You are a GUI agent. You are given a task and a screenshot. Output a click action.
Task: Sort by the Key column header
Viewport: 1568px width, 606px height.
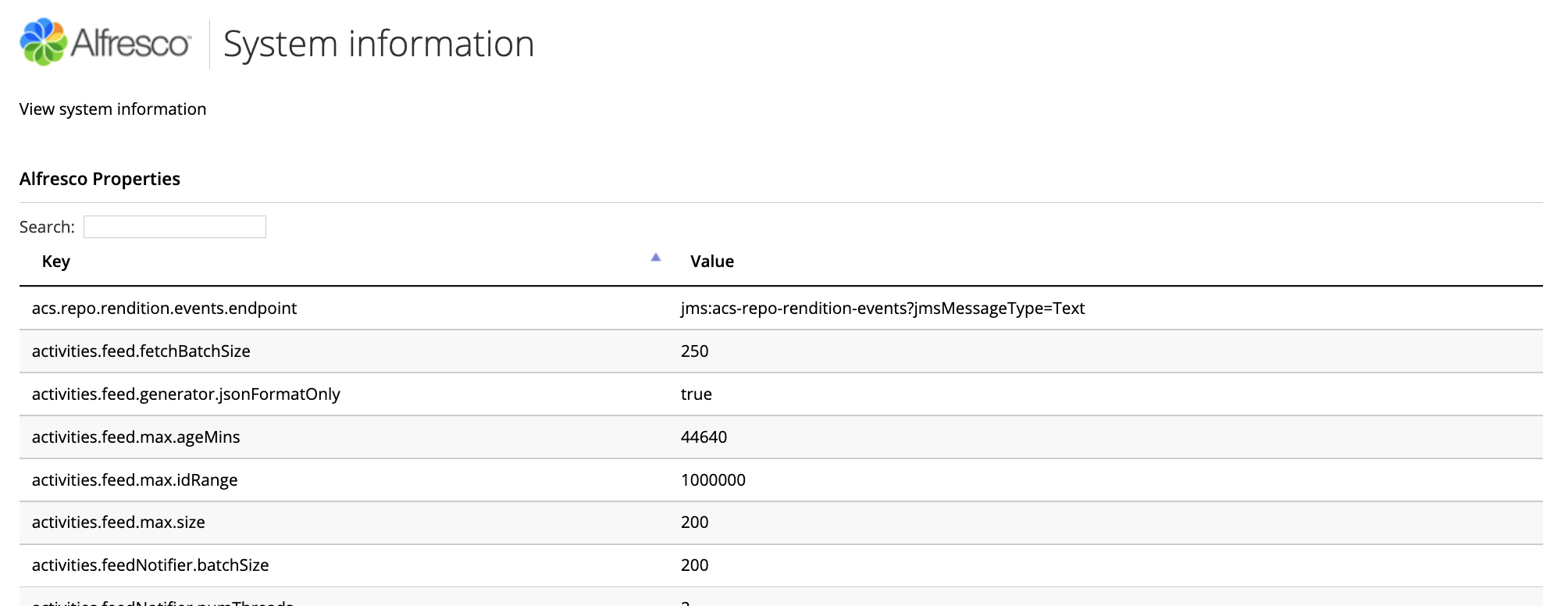point(56,262)
